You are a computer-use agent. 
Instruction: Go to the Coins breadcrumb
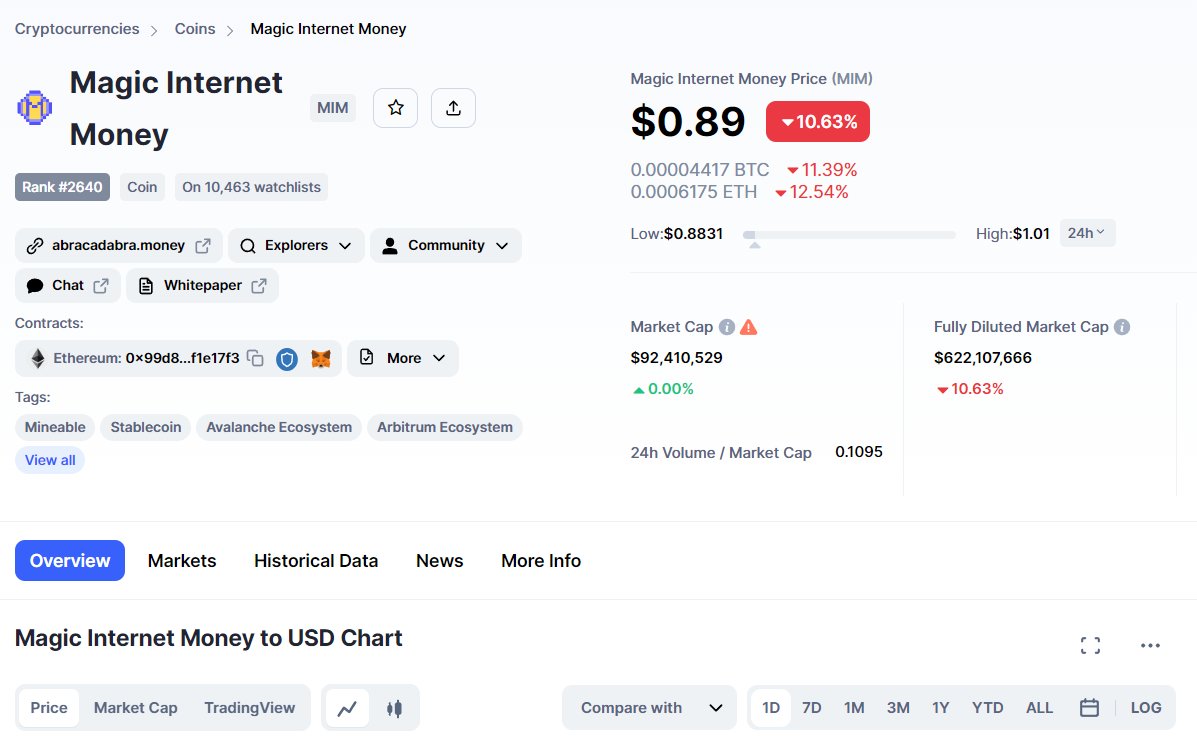point(195,29)
